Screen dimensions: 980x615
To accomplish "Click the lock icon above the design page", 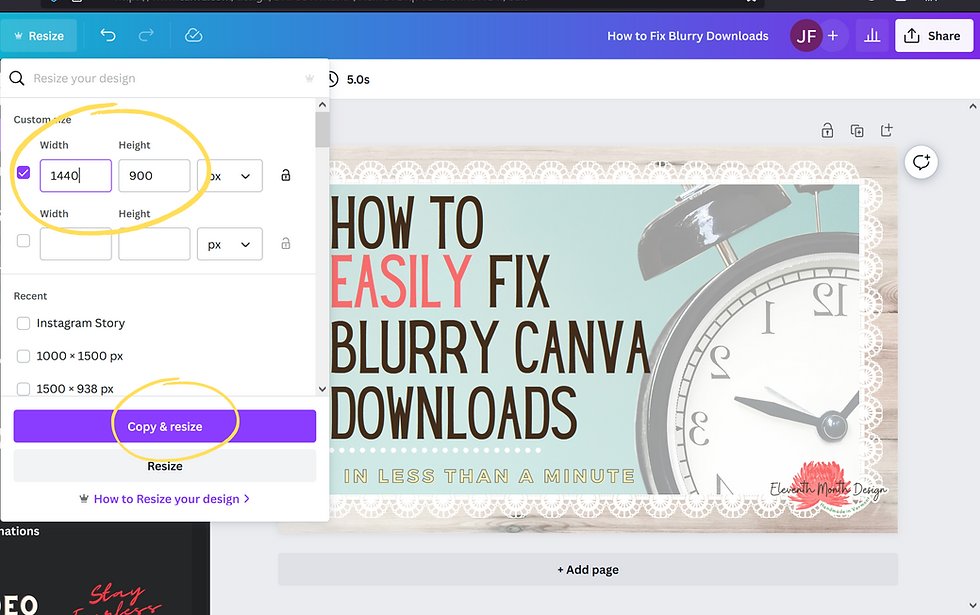I will tap(827, 130).
